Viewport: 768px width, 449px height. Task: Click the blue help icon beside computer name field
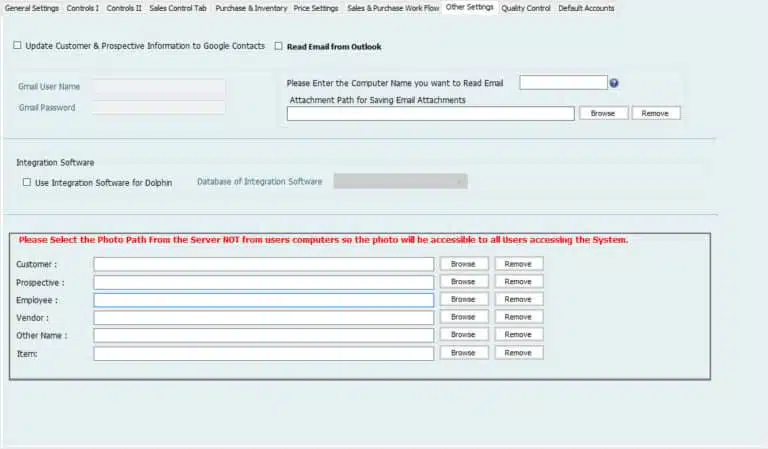click(x=614, y=83)
